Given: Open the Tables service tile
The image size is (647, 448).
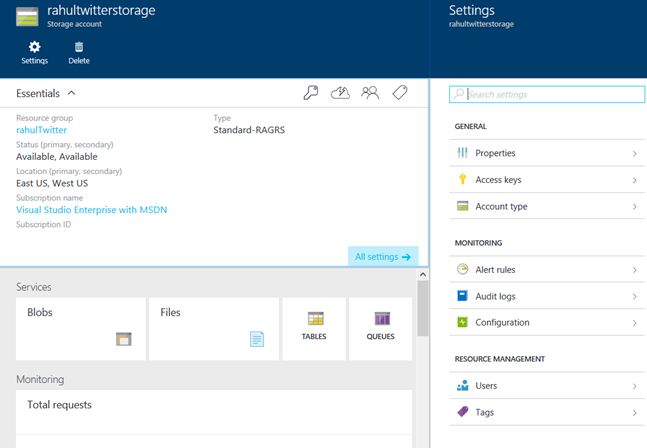Looking at the screenshot, I should (314, 328).
